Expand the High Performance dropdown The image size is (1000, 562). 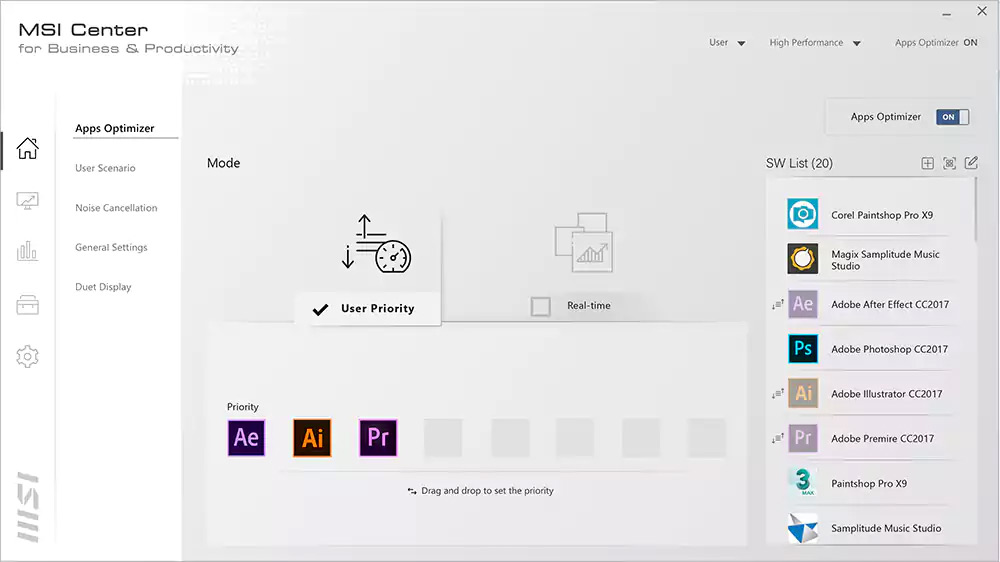[x=813, y=43]
